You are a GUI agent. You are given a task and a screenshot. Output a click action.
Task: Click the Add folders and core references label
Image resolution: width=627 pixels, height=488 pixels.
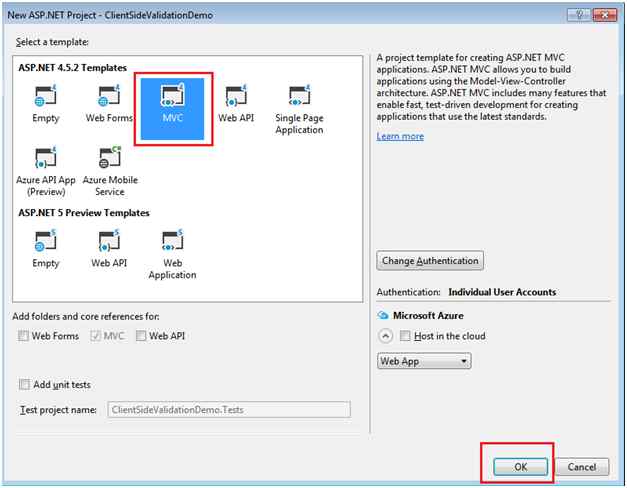click(86, 316)
